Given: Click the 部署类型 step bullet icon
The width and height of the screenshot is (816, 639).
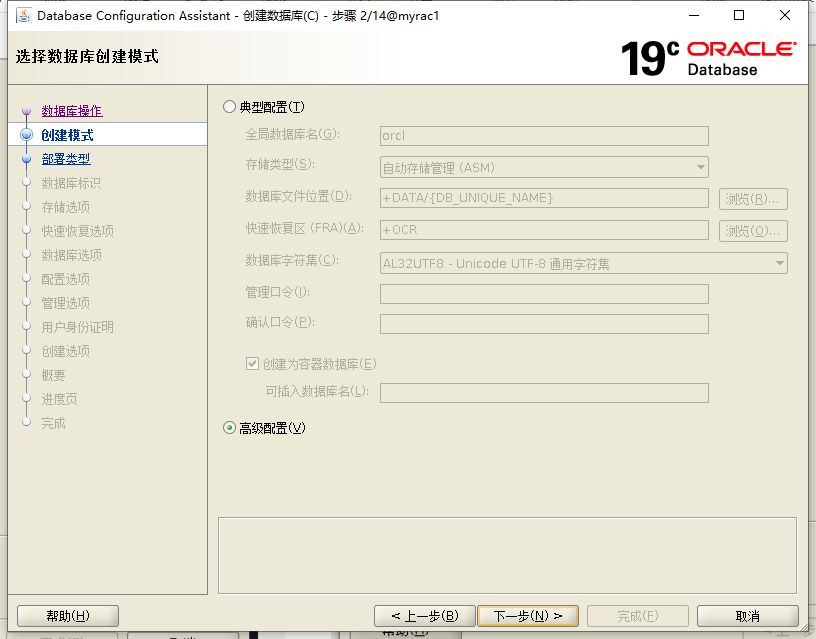Looking at the screenshot, I should pyautogui.click(x=27, y=159).
